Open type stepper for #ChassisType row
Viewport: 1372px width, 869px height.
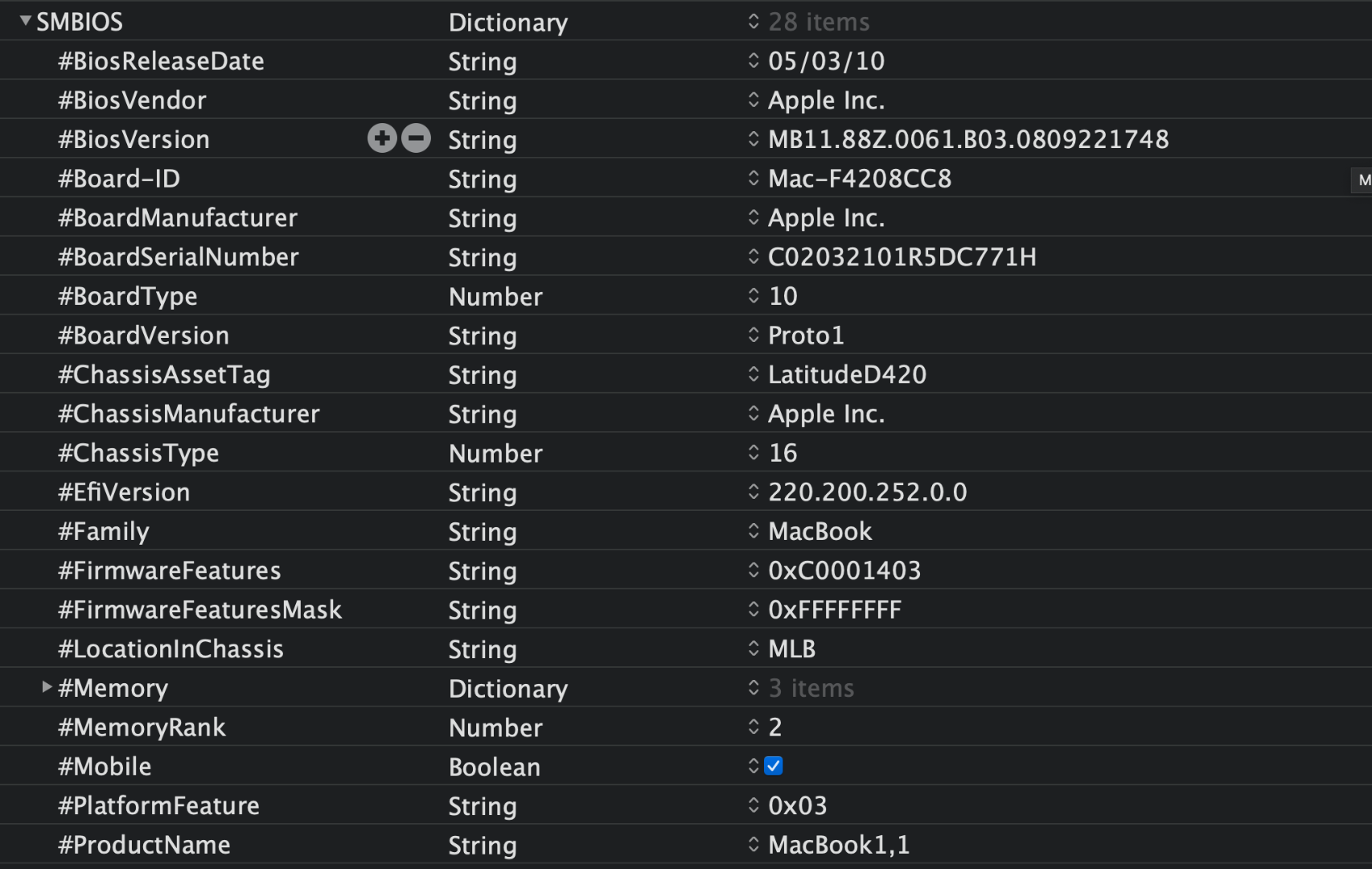point(753,453)
